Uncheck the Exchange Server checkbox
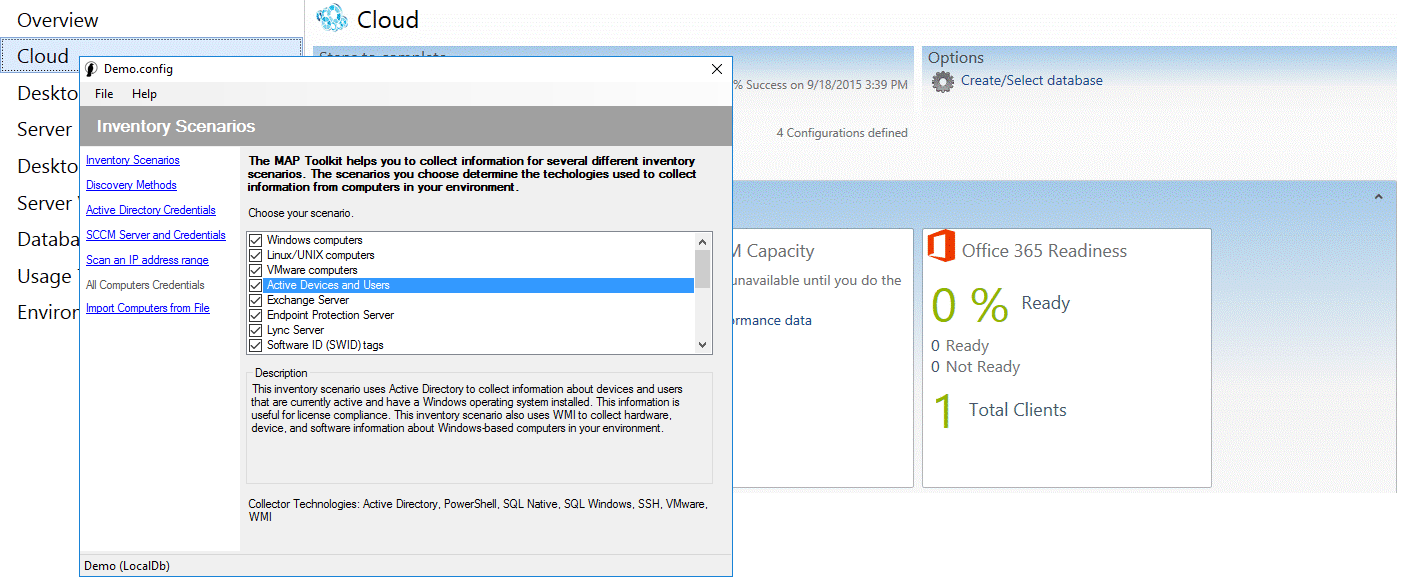 click(x=256, y=301)
